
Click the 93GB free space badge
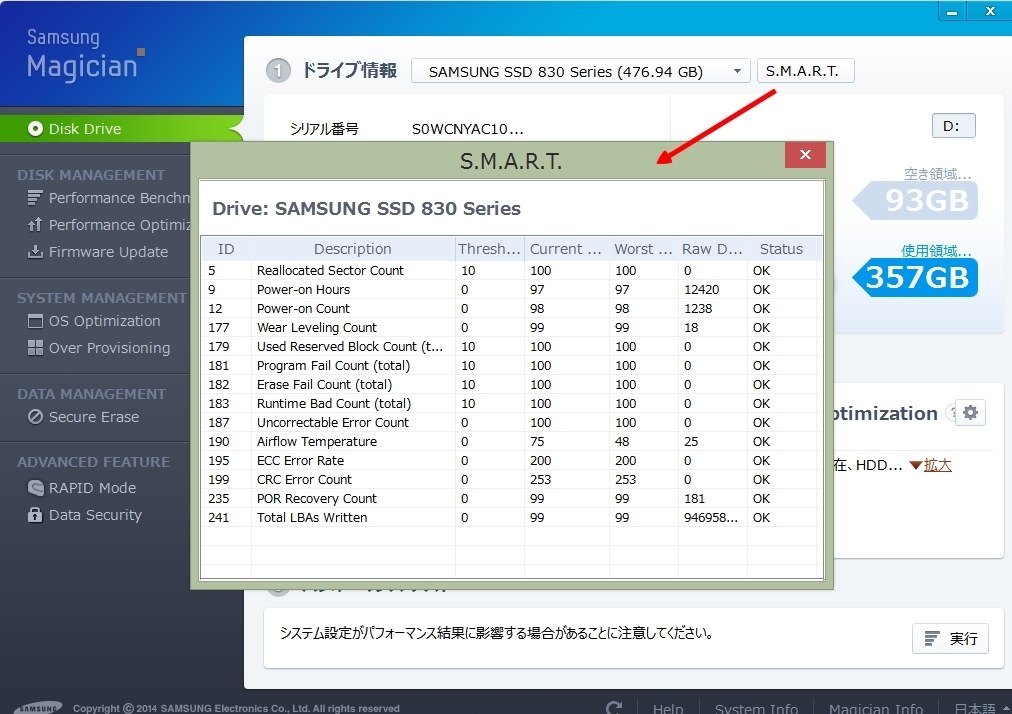click(x=915, y=200)
